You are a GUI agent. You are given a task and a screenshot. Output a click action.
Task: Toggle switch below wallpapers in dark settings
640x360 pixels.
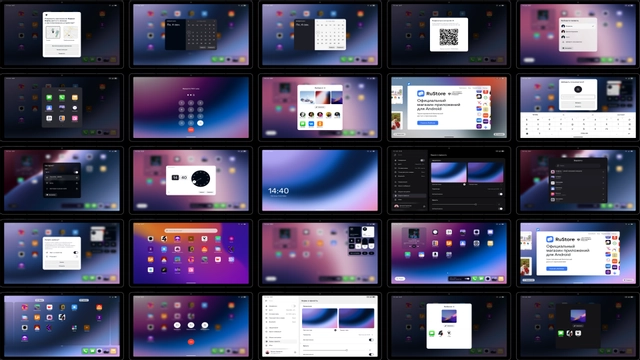tap(500, 194)
